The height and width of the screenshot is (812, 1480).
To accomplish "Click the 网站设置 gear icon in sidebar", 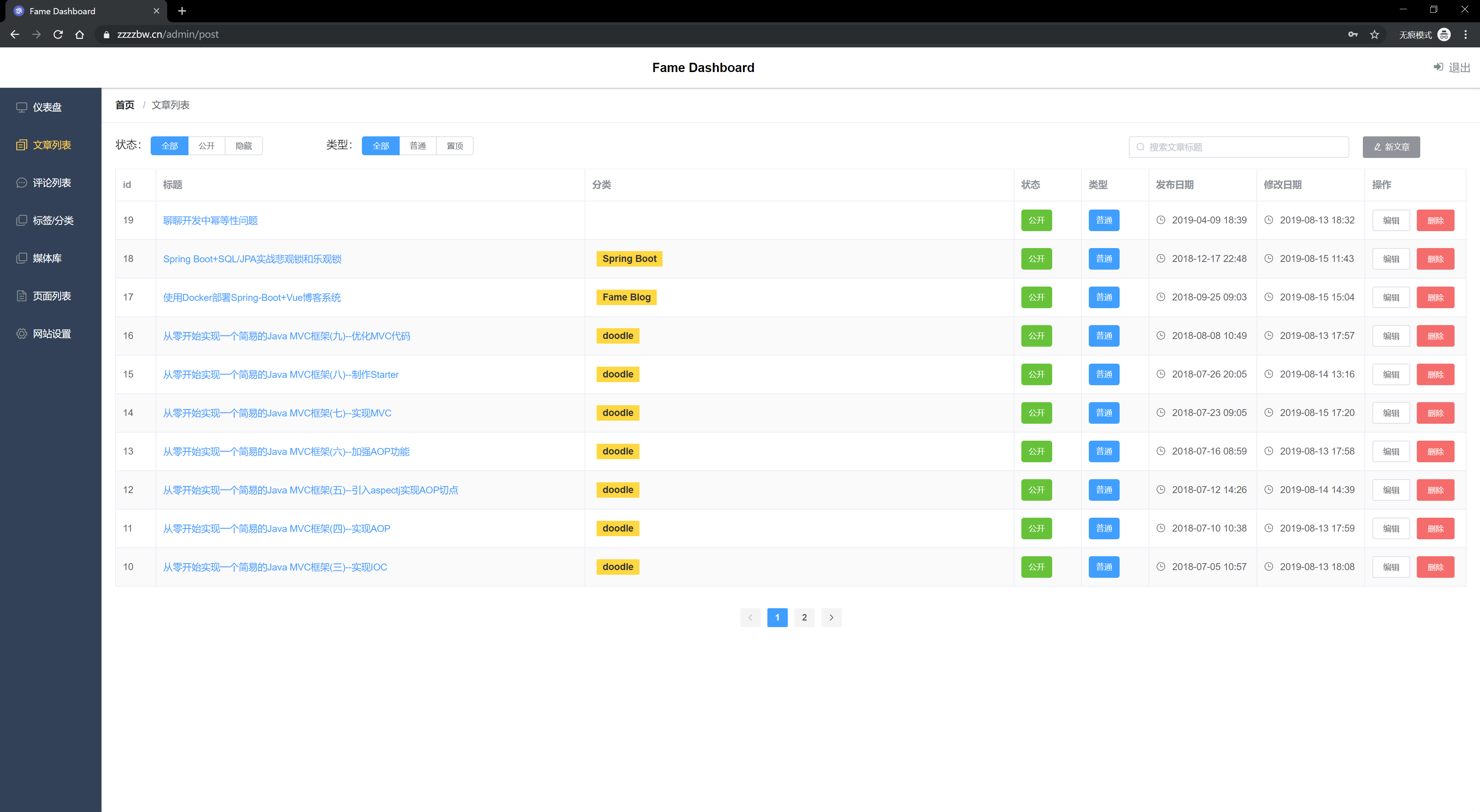I will pos(21,334).
